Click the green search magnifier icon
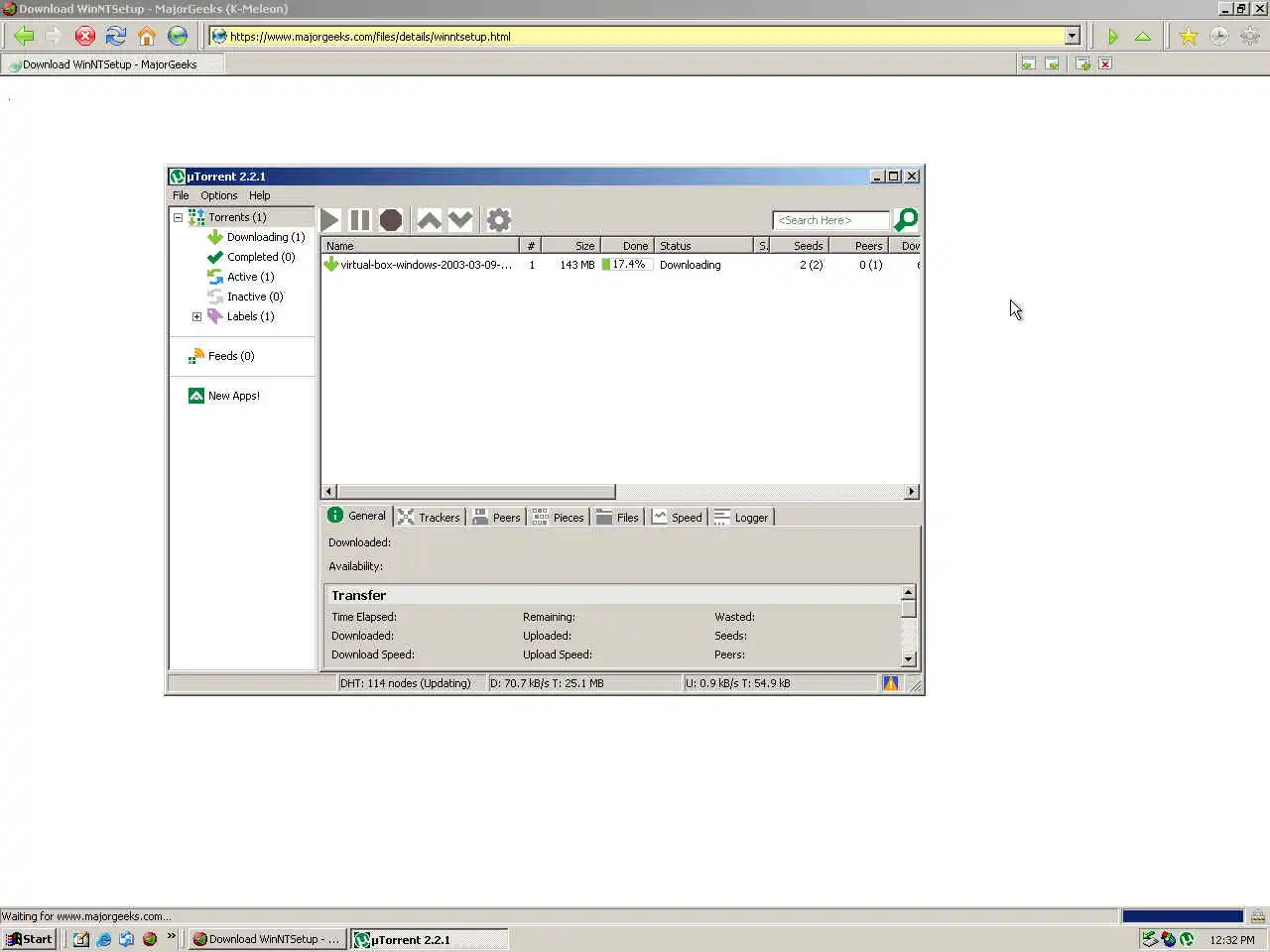The image size is (1270, 952). (x=906, y=220)
